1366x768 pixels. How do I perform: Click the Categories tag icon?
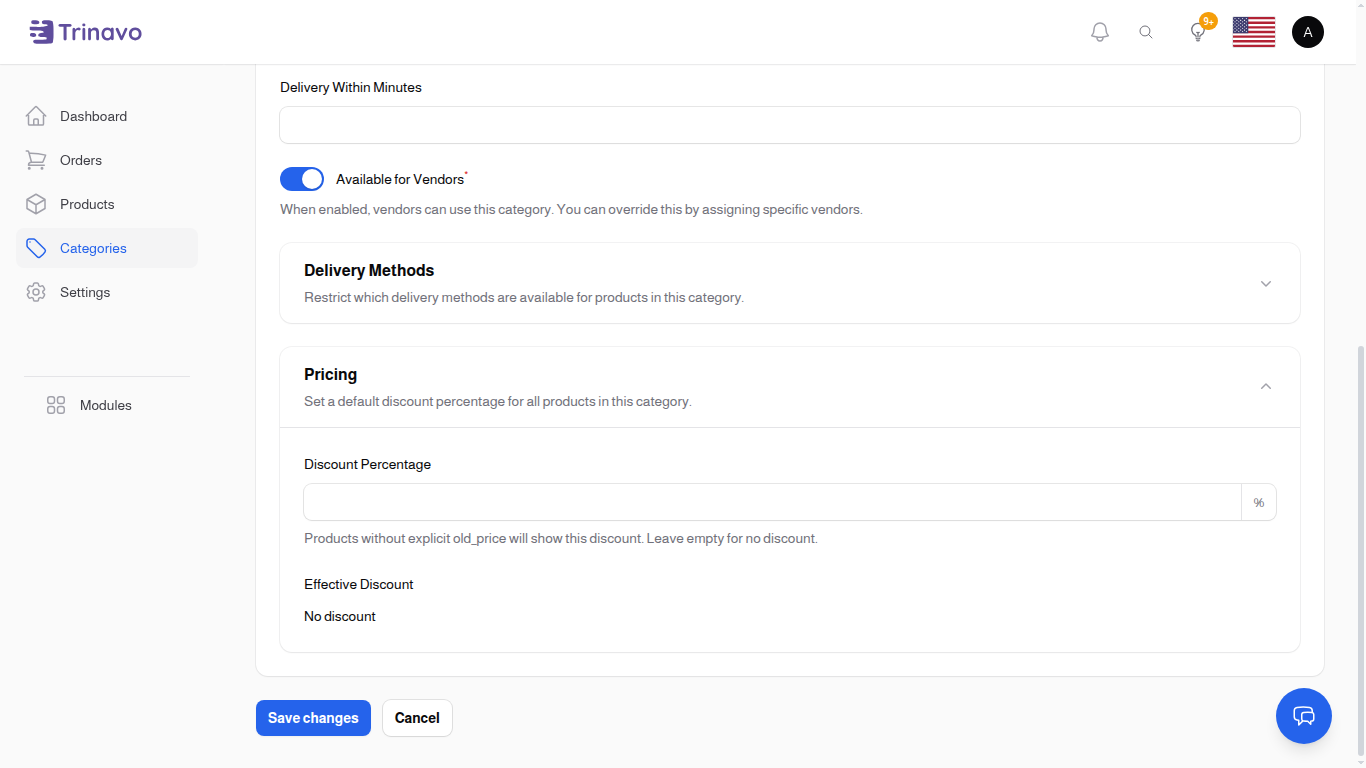pyautogui.click(x=36, y=248)
